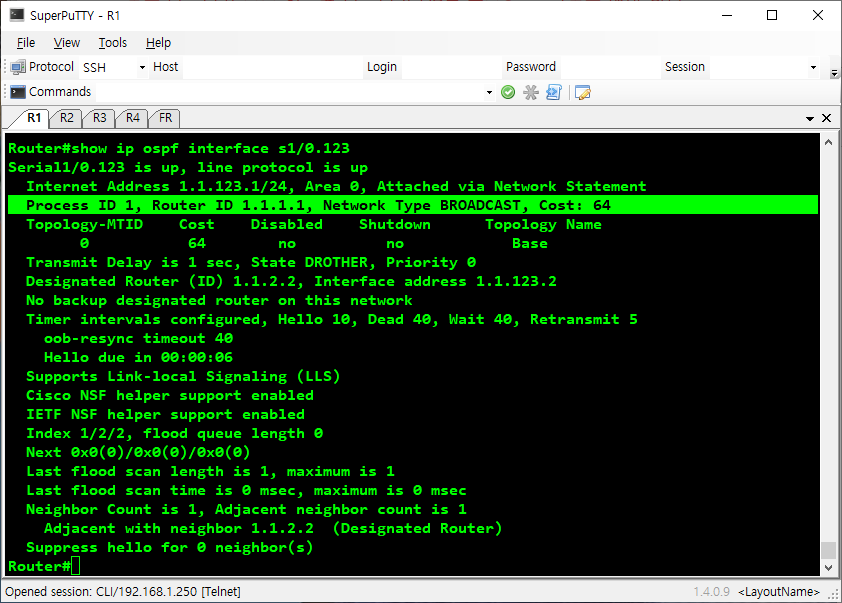Click the terminal scrollbar thumb
Image resolution: width=842 pixels, height=603 pixels.
point(829,550)
